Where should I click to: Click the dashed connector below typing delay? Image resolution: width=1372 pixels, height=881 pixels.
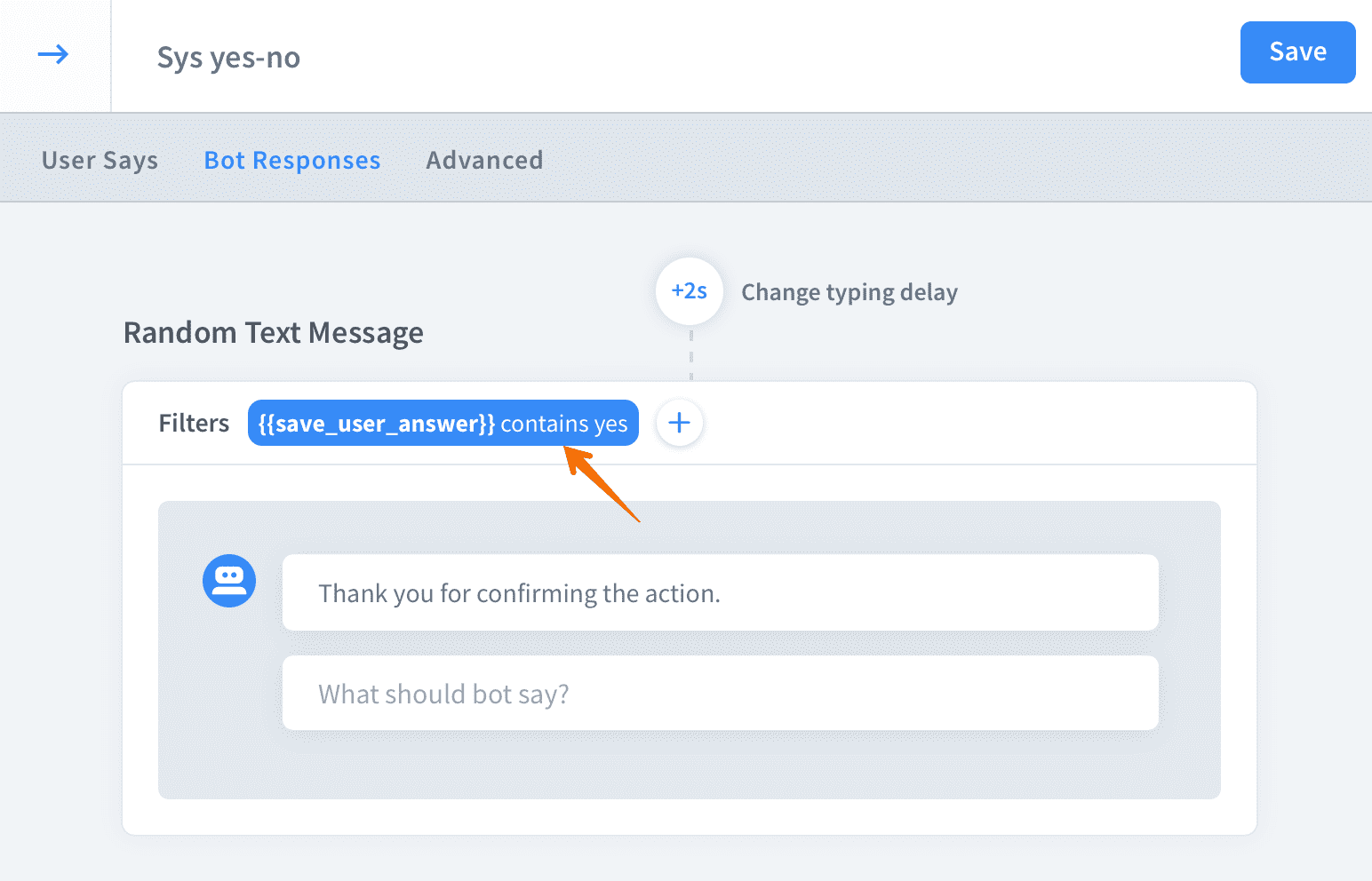690,355
